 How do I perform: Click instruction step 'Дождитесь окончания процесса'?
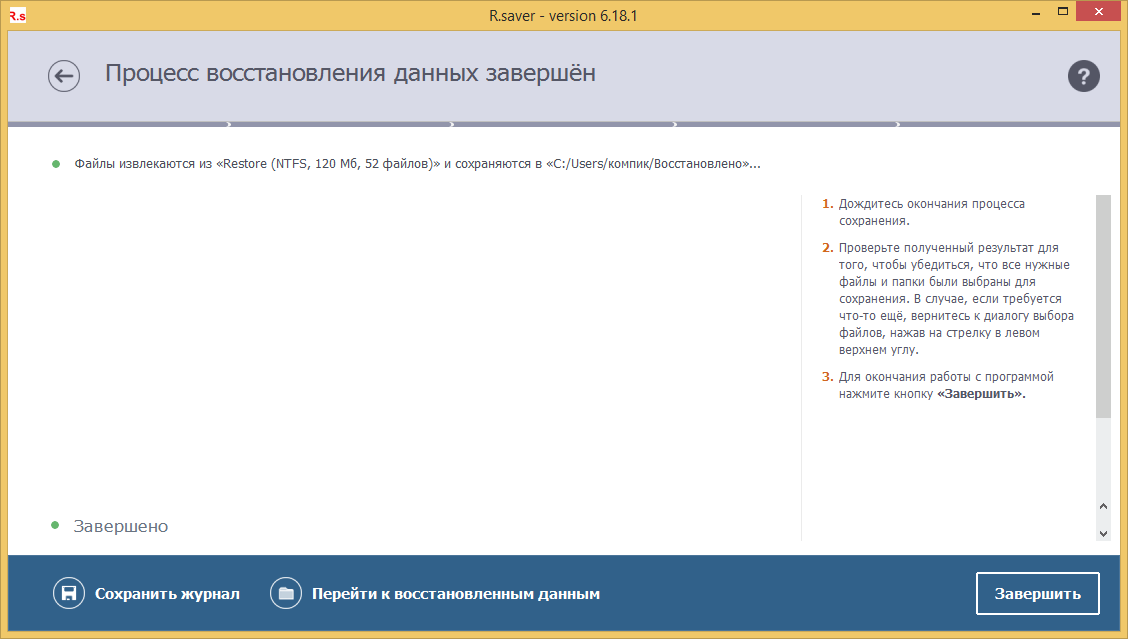pos(932,212)
